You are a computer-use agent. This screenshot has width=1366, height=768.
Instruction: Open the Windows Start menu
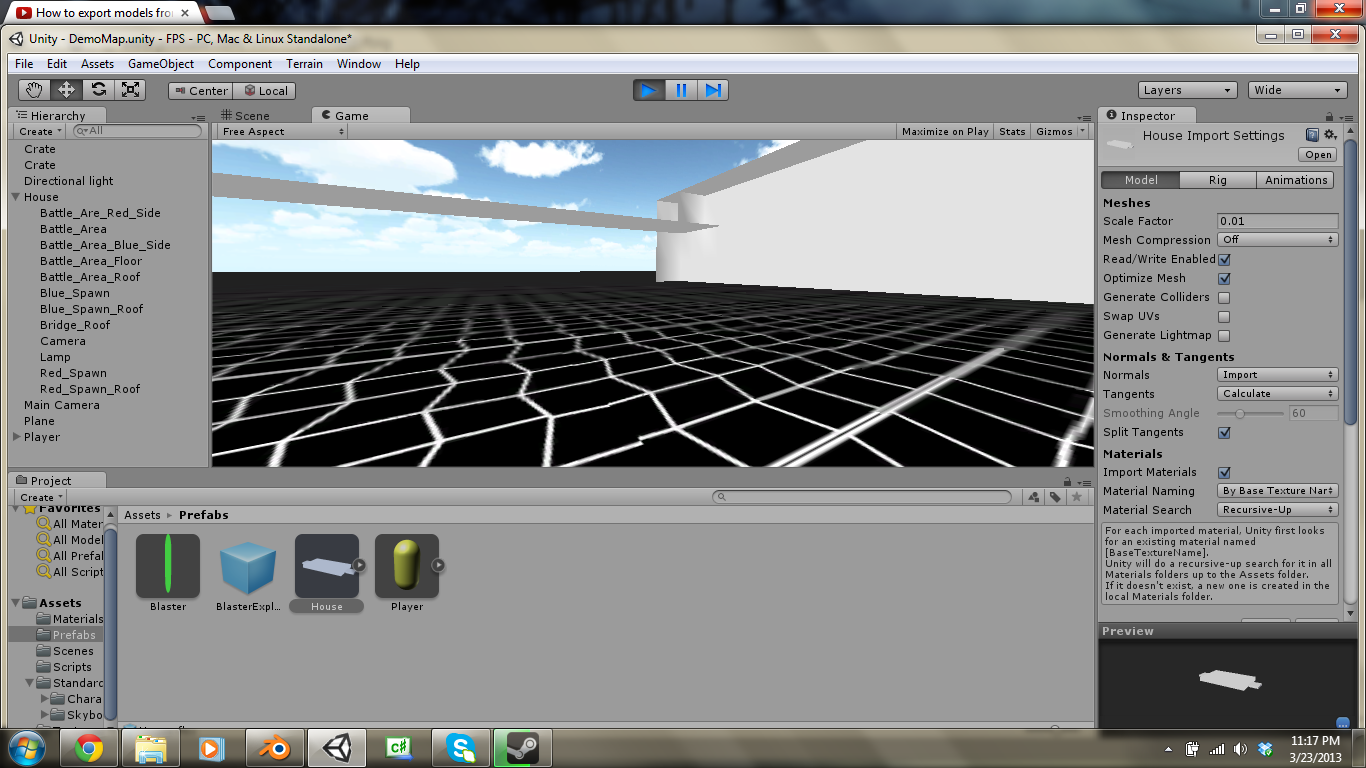[26, 747]
